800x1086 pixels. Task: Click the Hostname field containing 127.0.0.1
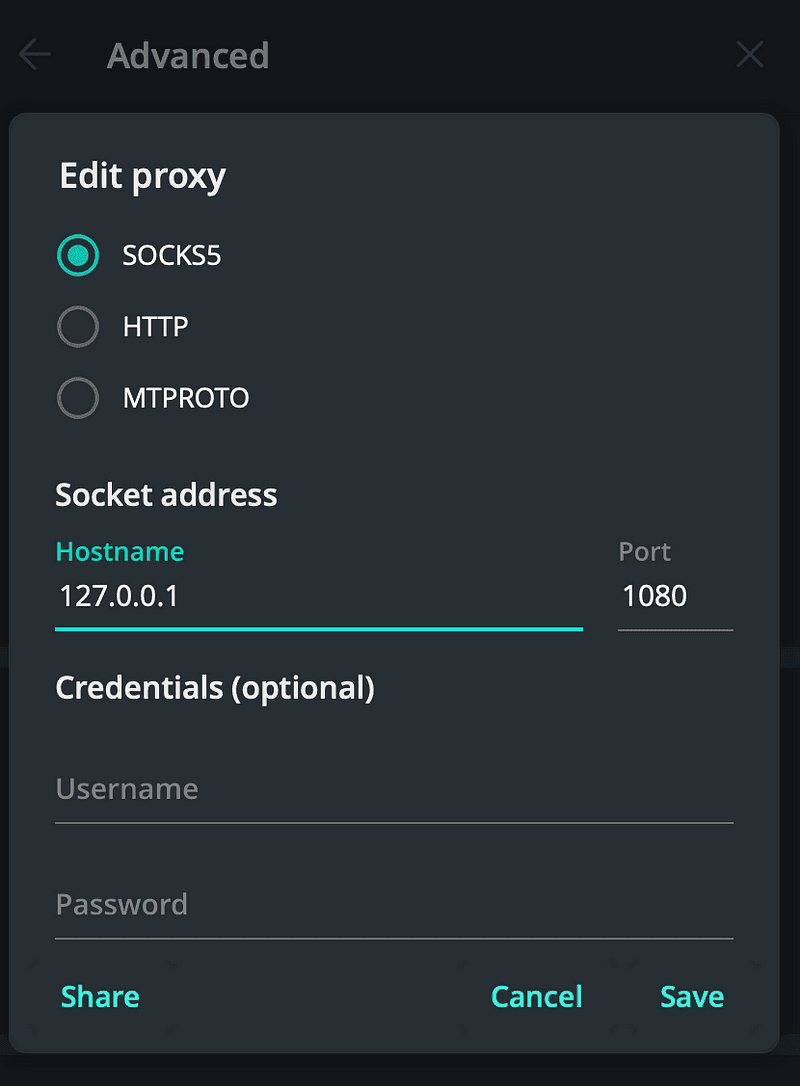318,597
